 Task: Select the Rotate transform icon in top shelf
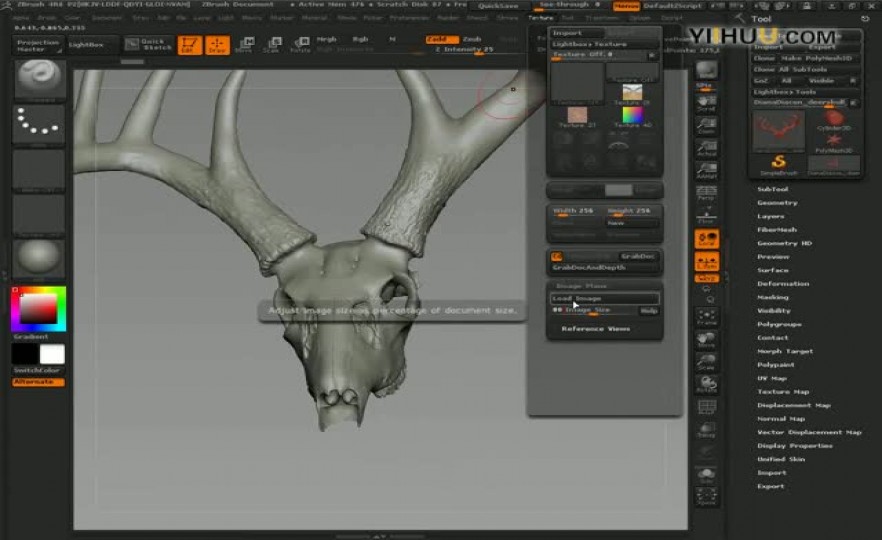(300, 45)
